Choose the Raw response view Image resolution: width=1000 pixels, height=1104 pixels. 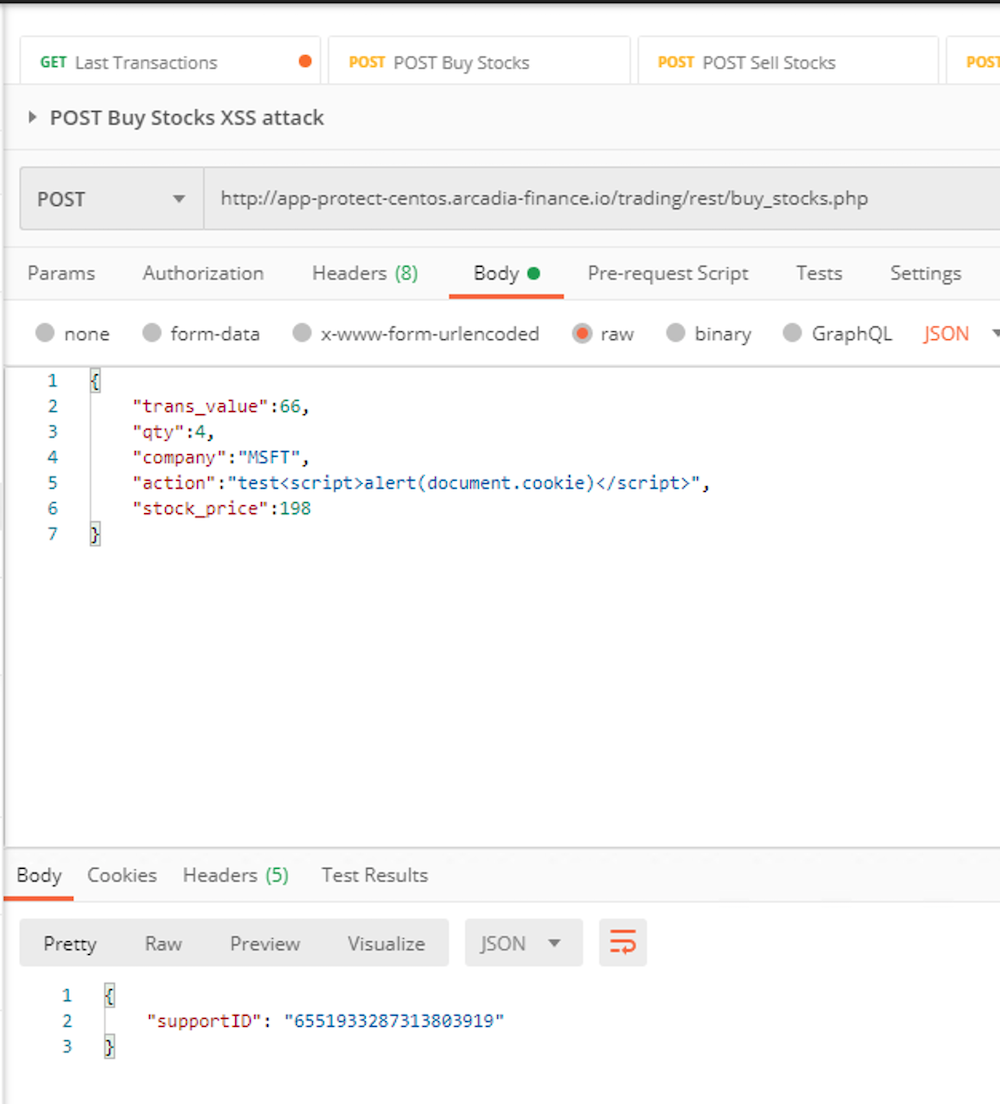tap(163, 943)
